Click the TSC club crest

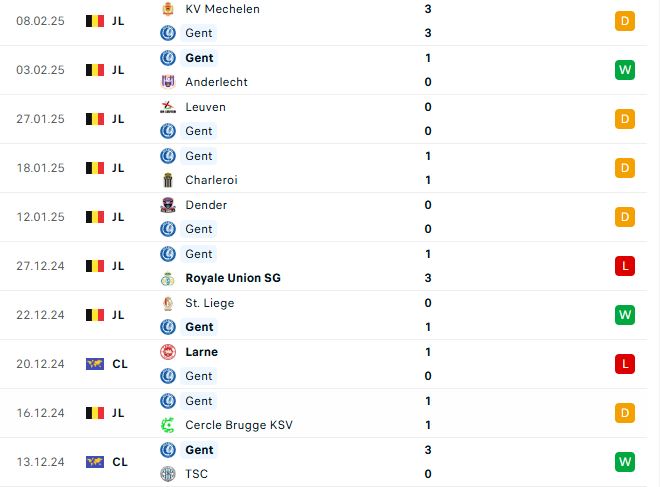[x=168, y=474]
